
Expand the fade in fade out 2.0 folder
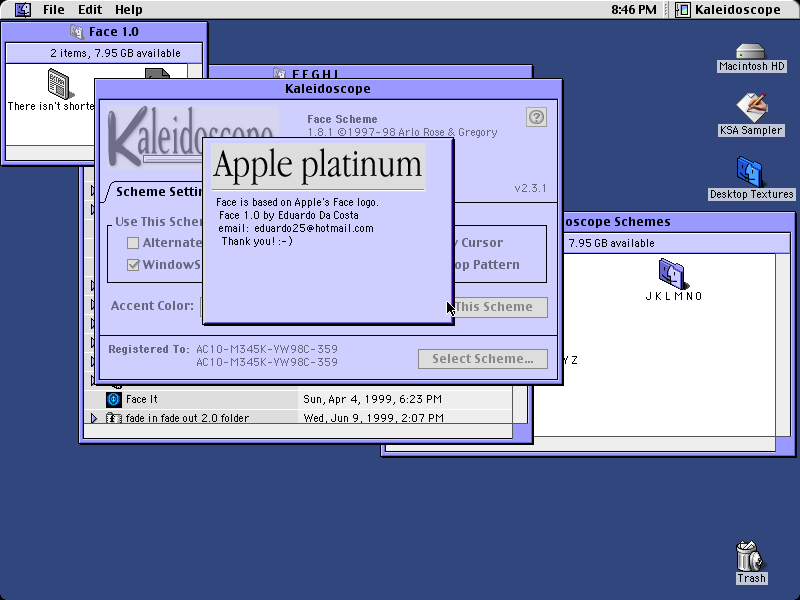pyautogui.click(x=94, y=418)
